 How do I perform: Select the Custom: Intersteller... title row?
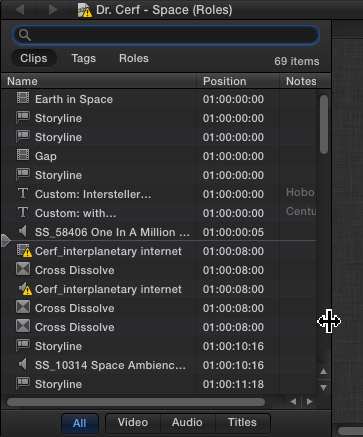pyautogui.click(x=159, y=194)
